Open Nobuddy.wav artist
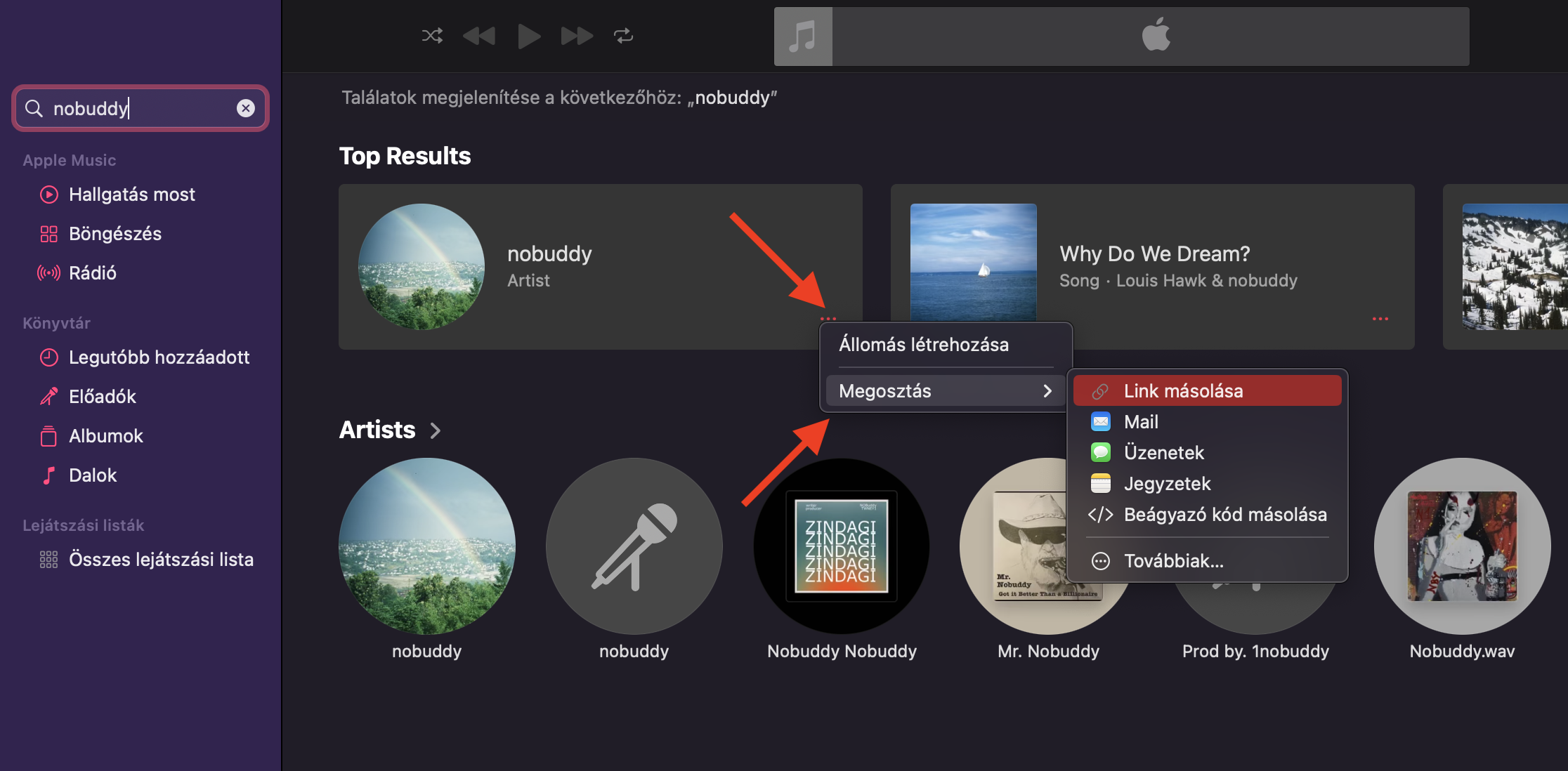 (1463, 546)
